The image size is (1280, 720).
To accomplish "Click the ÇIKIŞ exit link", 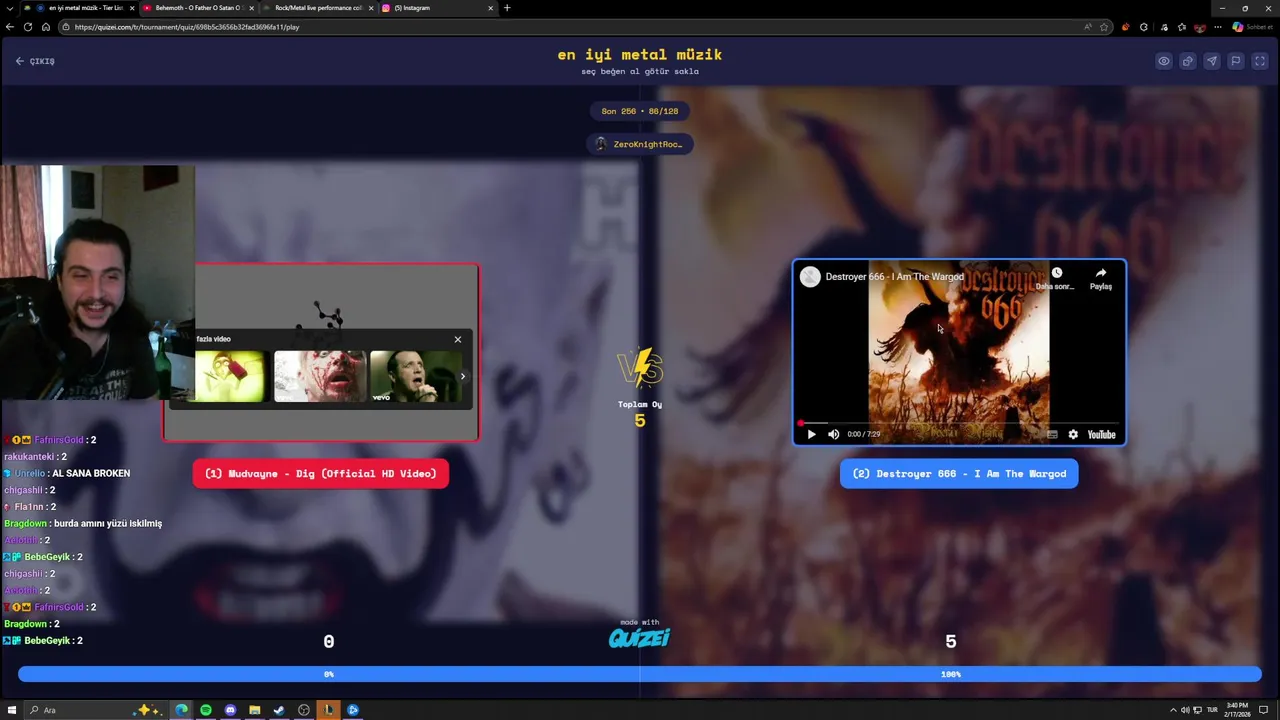I will 35,61.
